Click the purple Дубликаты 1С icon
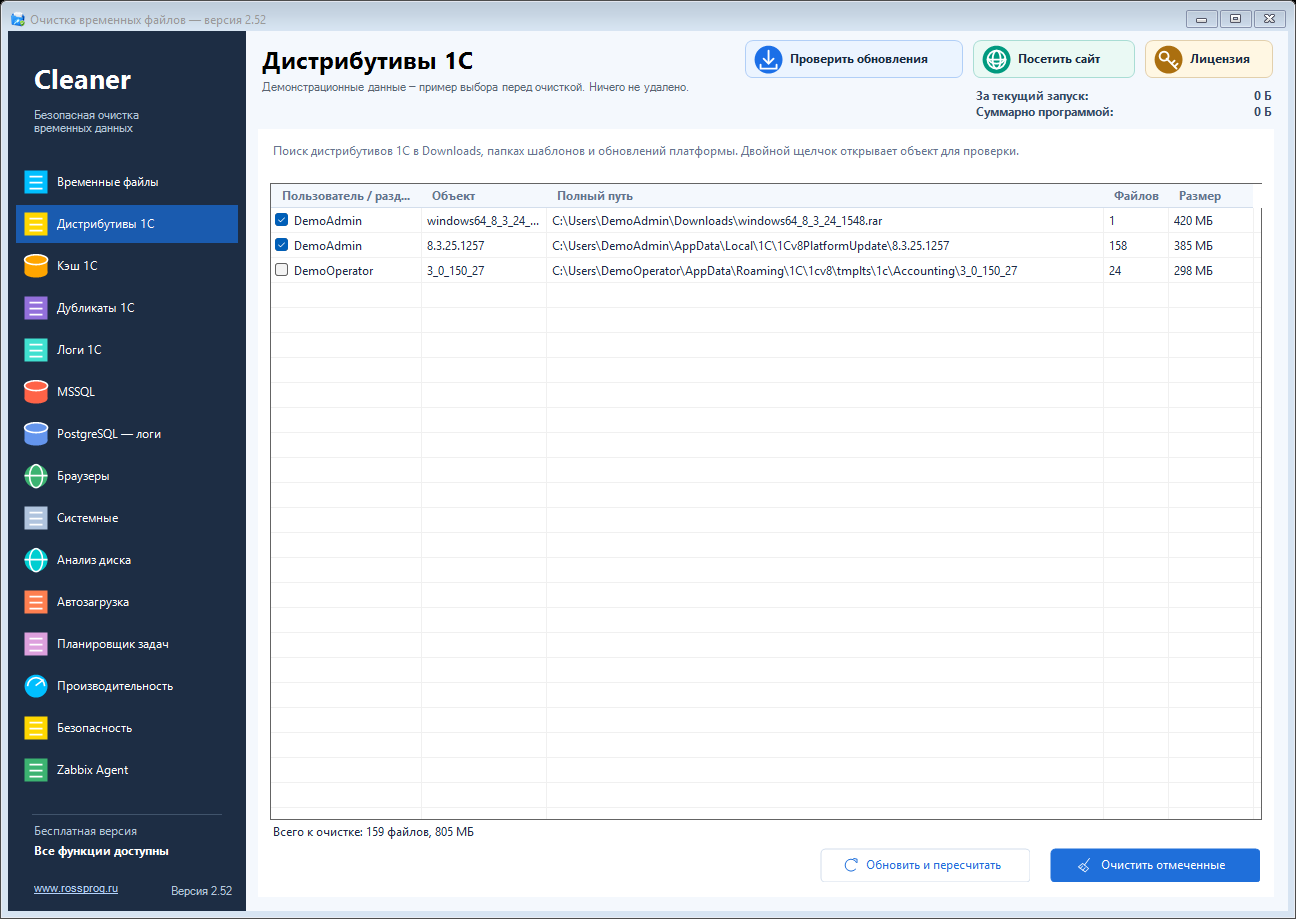1296x919 pixels. point(36,308)
